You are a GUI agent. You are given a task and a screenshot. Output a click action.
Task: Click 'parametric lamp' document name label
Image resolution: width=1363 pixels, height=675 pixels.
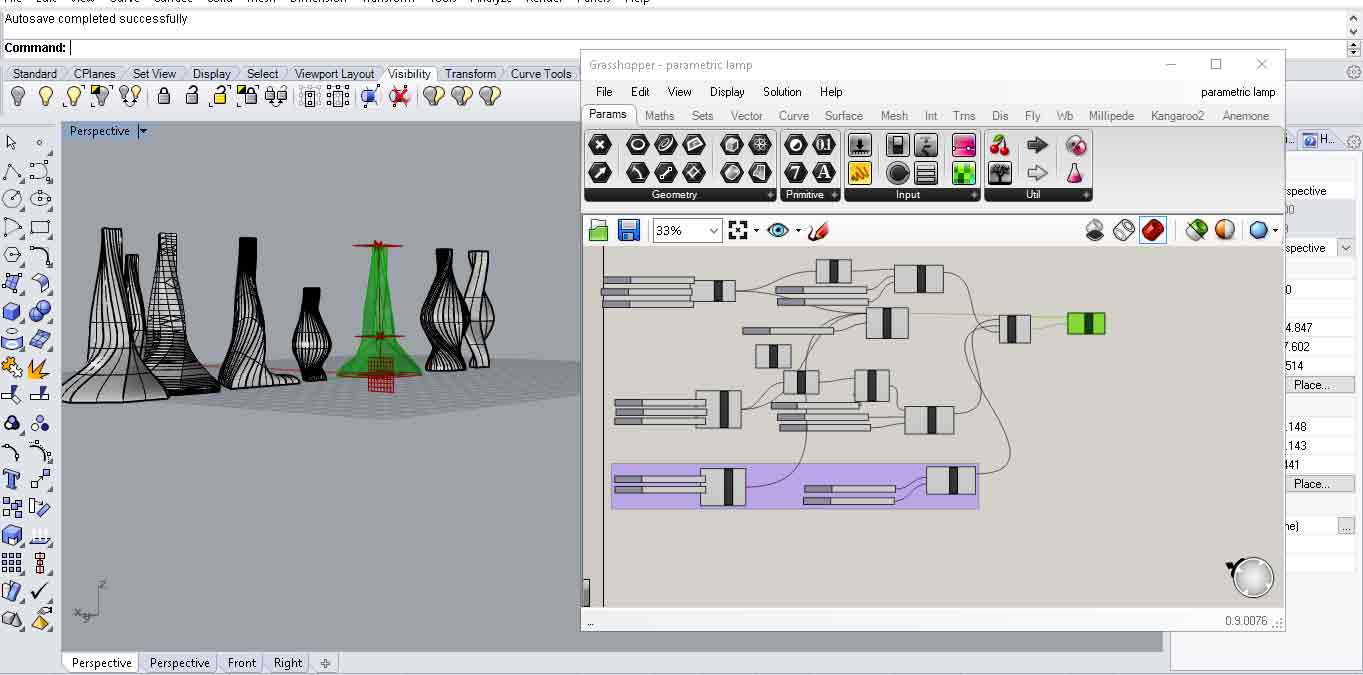pos(1238,92)
